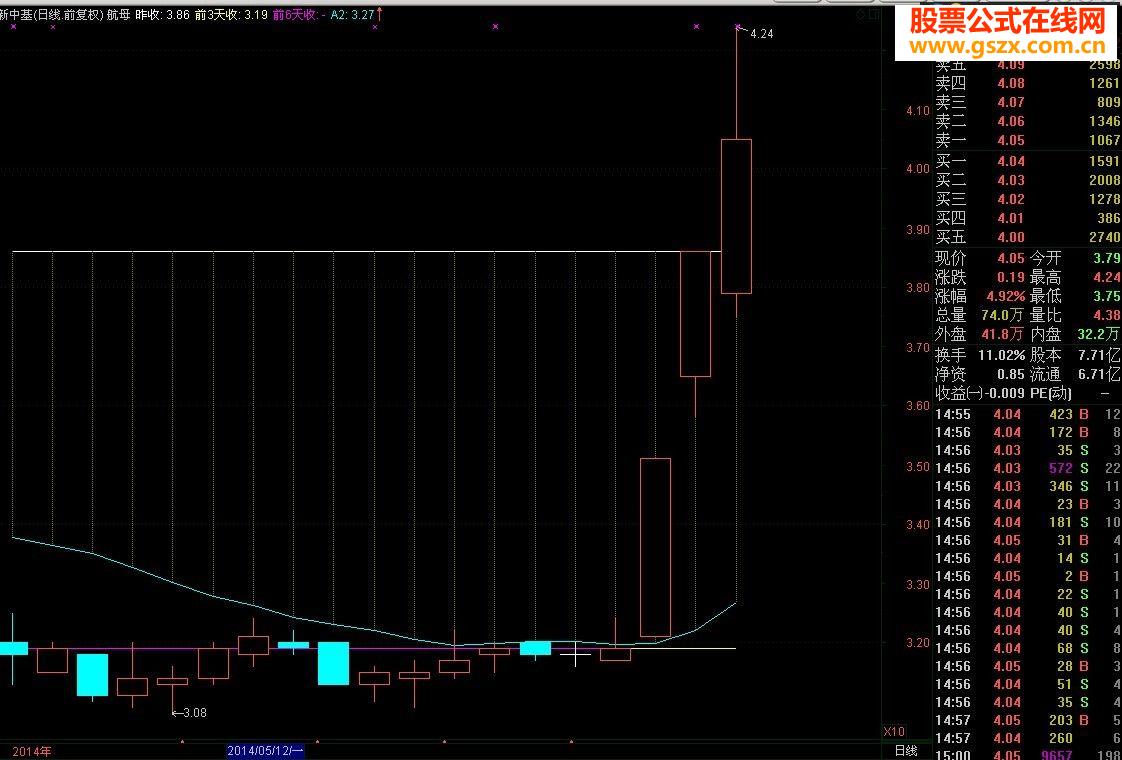Click the 昨收: 3.86 indicator value
This screenshot has width=1122, height=760.
pyautogui.click(x=163, y=14)
